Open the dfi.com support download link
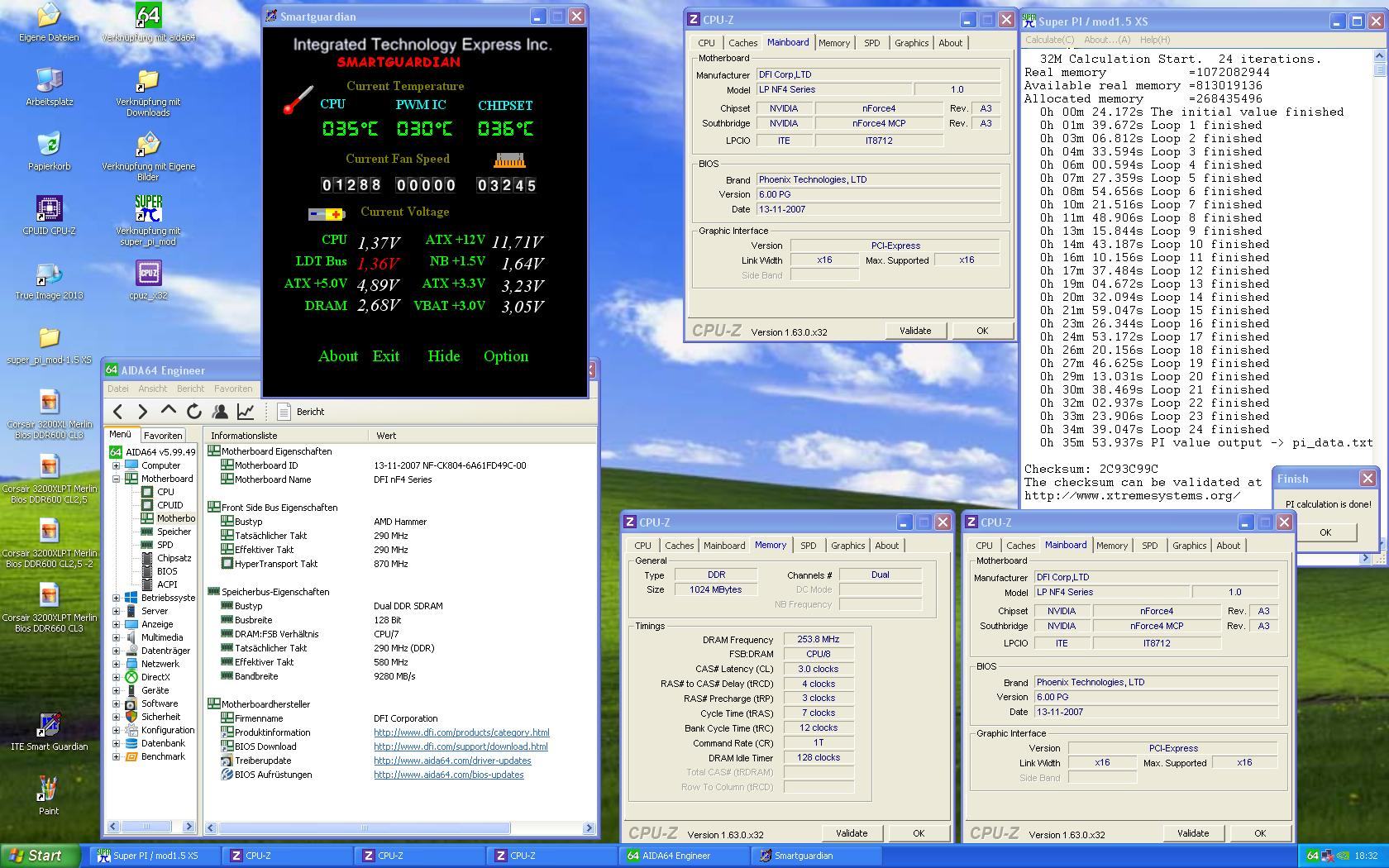Image resolution: width=1389 pixels, height=868 pixels. click(461, 746)
